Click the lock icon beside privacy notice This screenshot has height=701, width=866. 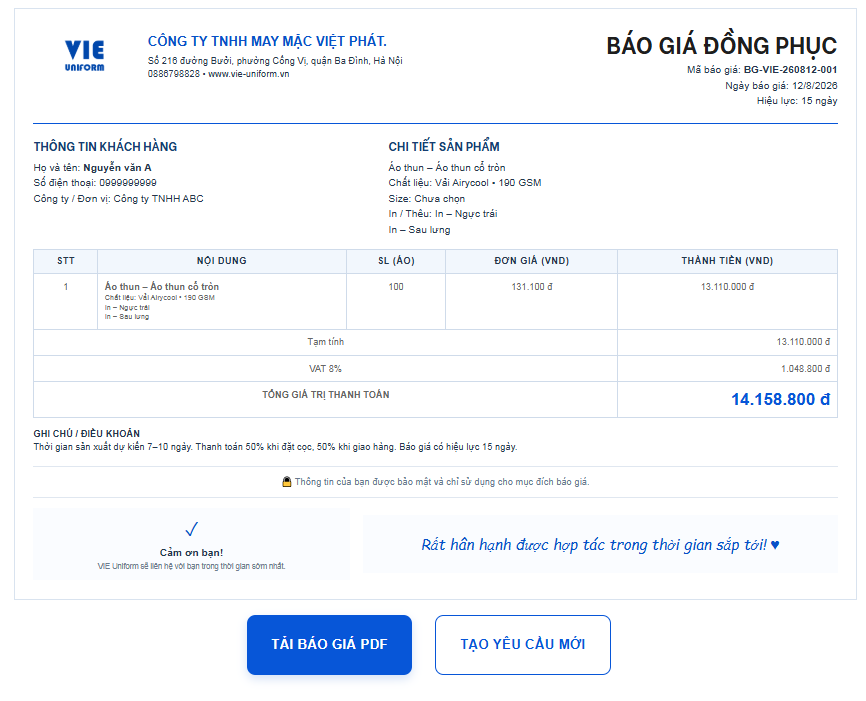pos(287,482)
